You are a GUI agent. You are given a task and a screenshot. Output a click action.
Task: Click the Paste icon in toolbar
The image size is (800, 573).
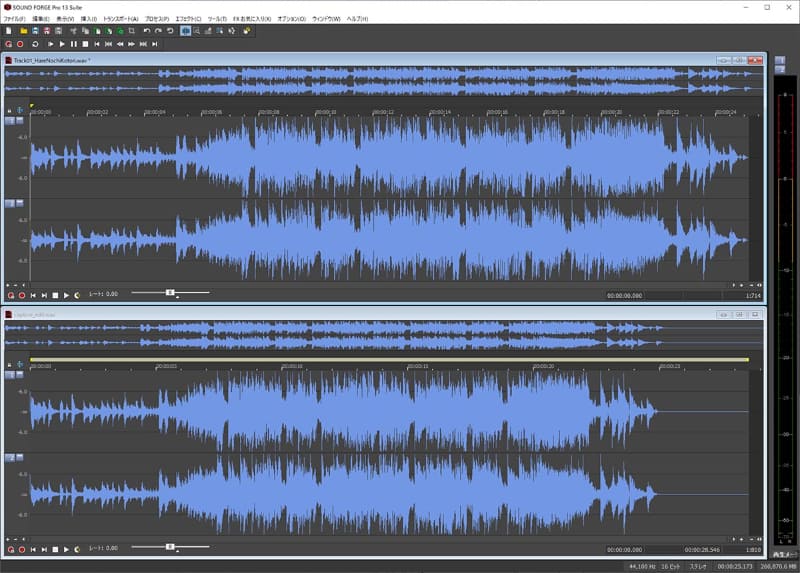[x=97, y=31]
